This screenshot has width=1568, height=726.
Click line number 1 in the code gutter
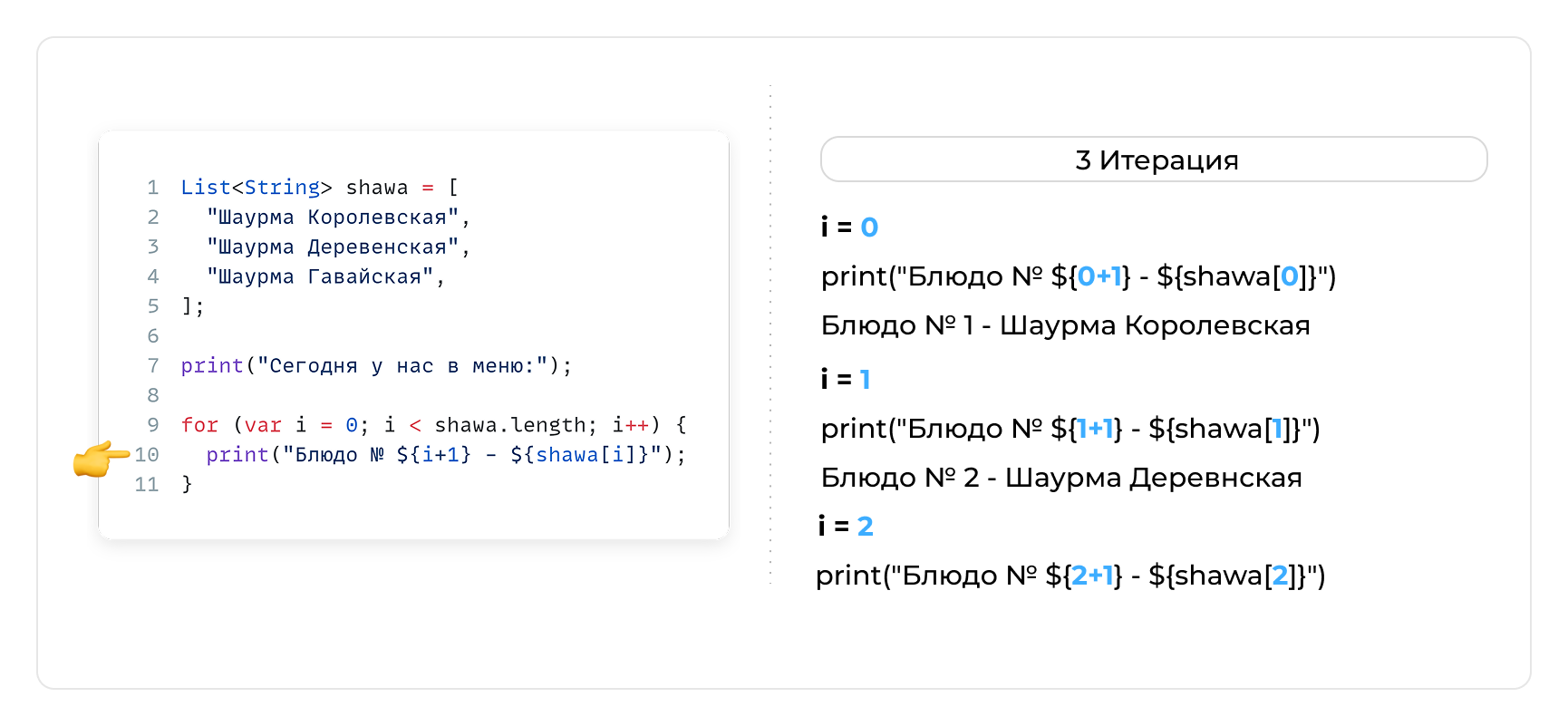pos(152,188)
